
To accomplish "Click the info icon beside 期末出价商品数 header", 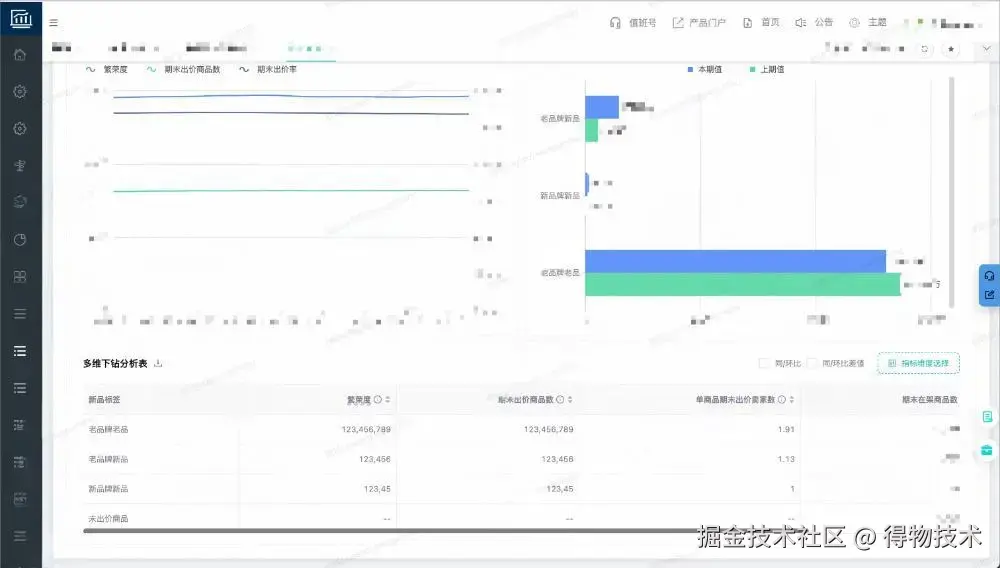I will [560, 400].
